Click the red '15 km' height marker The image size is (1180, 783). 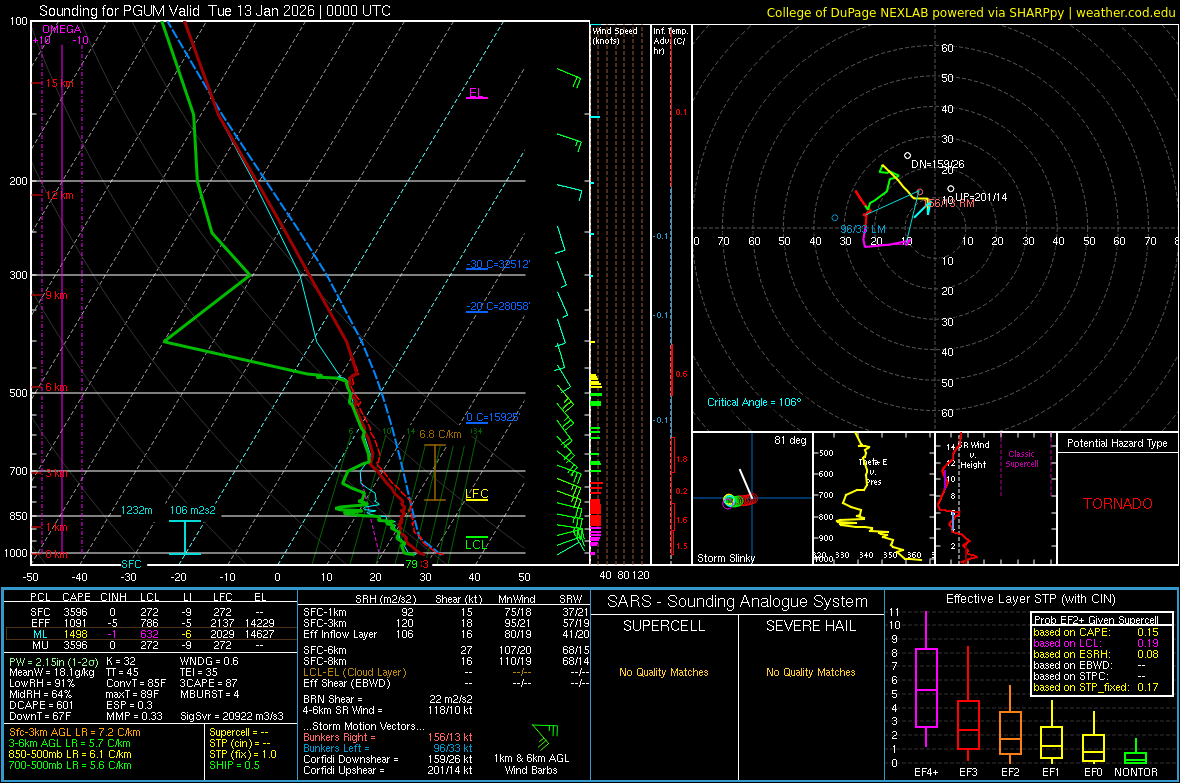[59, 84]
